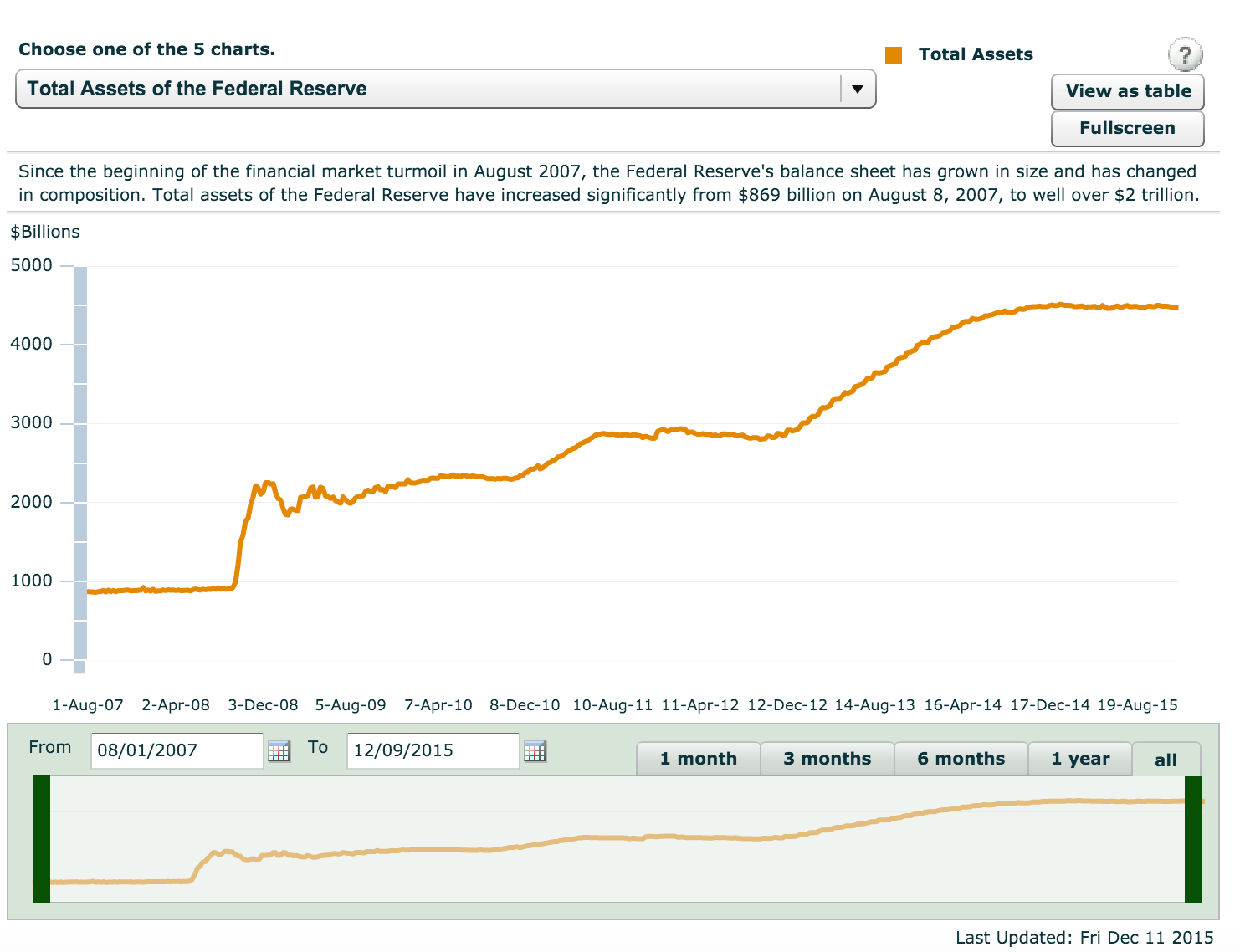The height and width of the screenshot is (952, 1240).
Task: Click the right green range slider handle
Action: click(x=1193, y=839)
